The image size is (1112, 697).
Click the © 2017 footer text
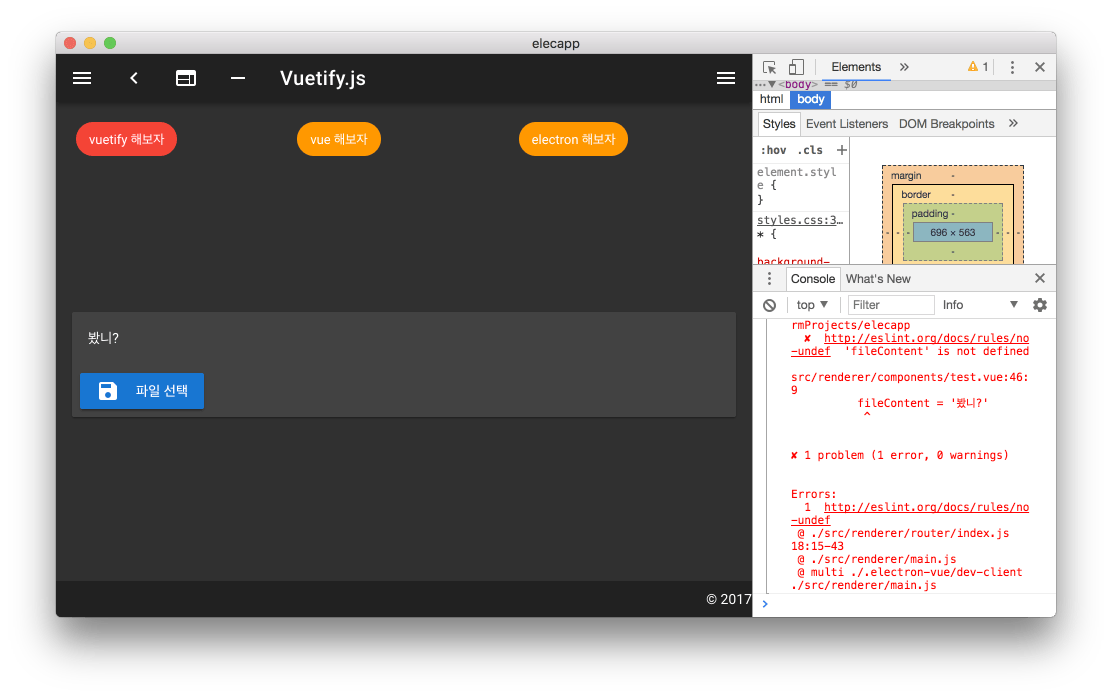point(728,599)
